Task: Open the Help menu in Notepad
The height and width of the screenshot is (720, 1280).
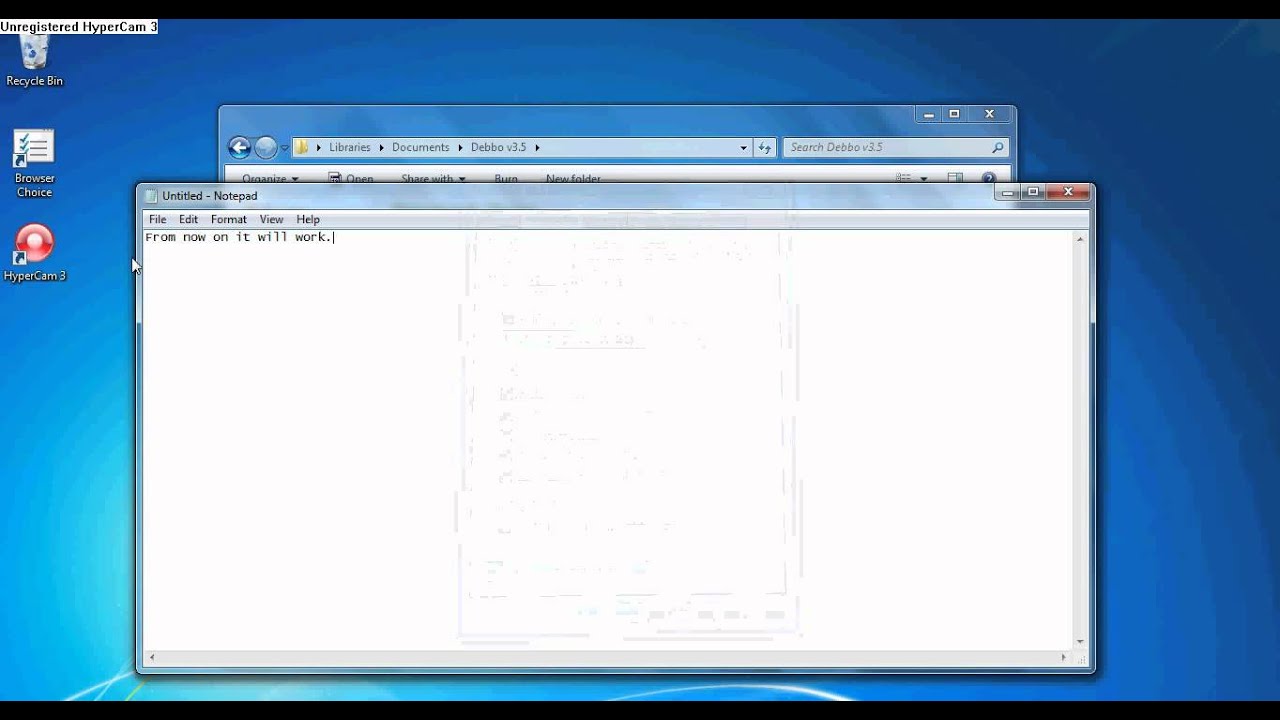Action: point(308,219)
